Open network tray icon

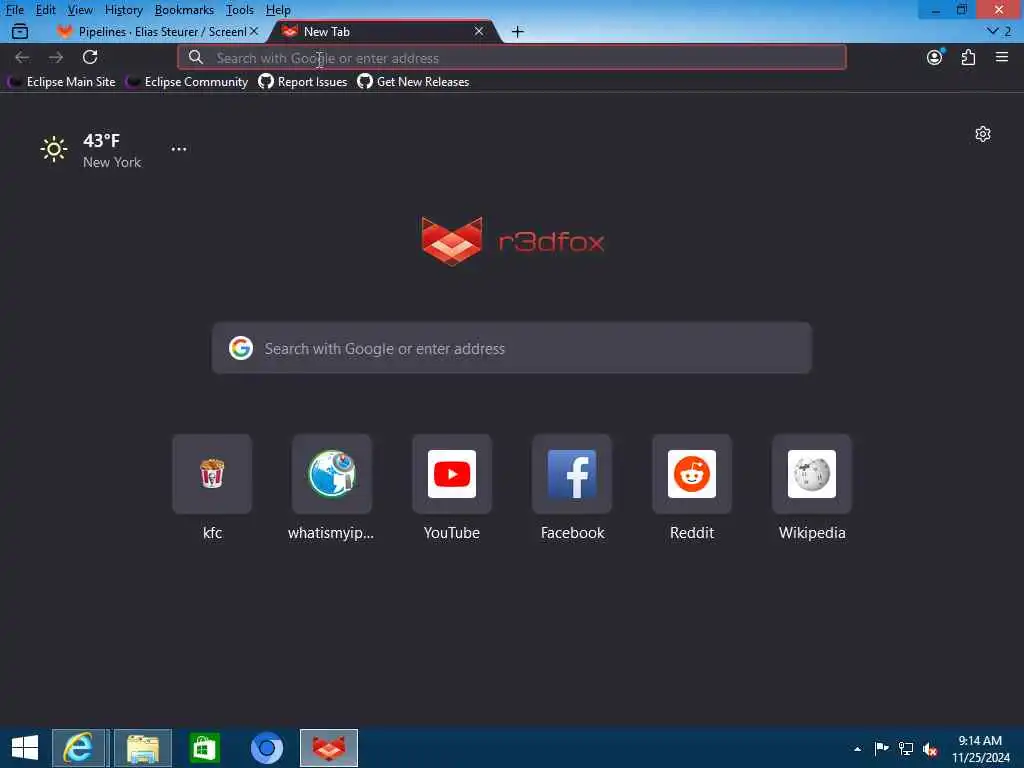pyautogui.click(x=906, y=748)
